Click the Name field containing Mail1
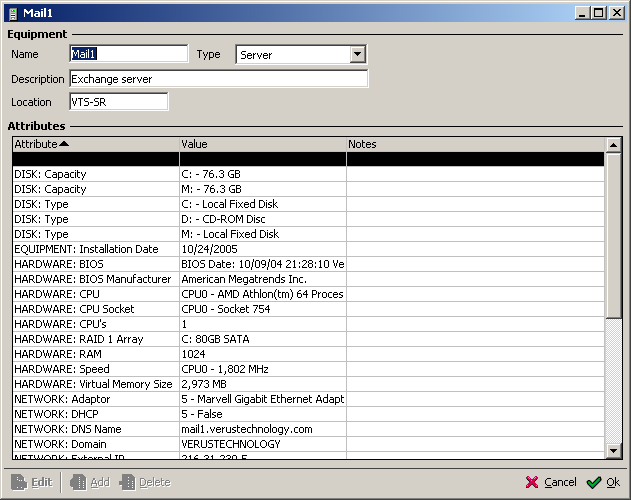Viewport: 631px width, 500px height. click(128, 54)
